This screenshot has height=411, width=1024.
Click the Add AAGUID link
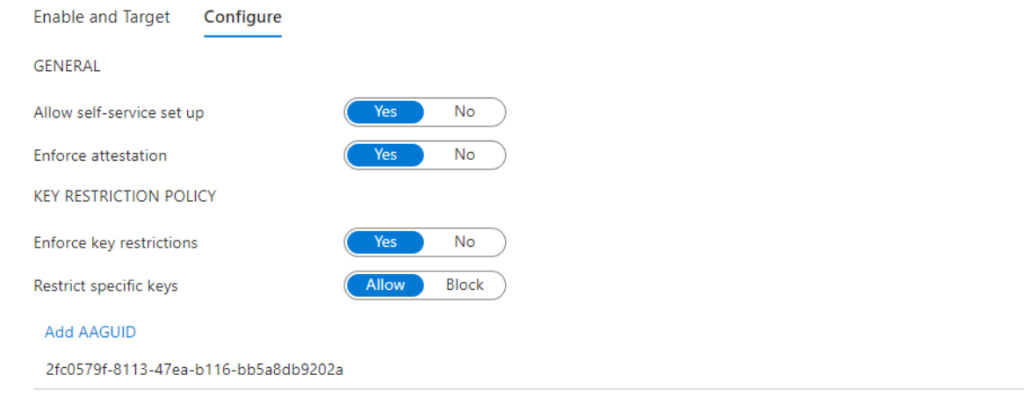90,333
